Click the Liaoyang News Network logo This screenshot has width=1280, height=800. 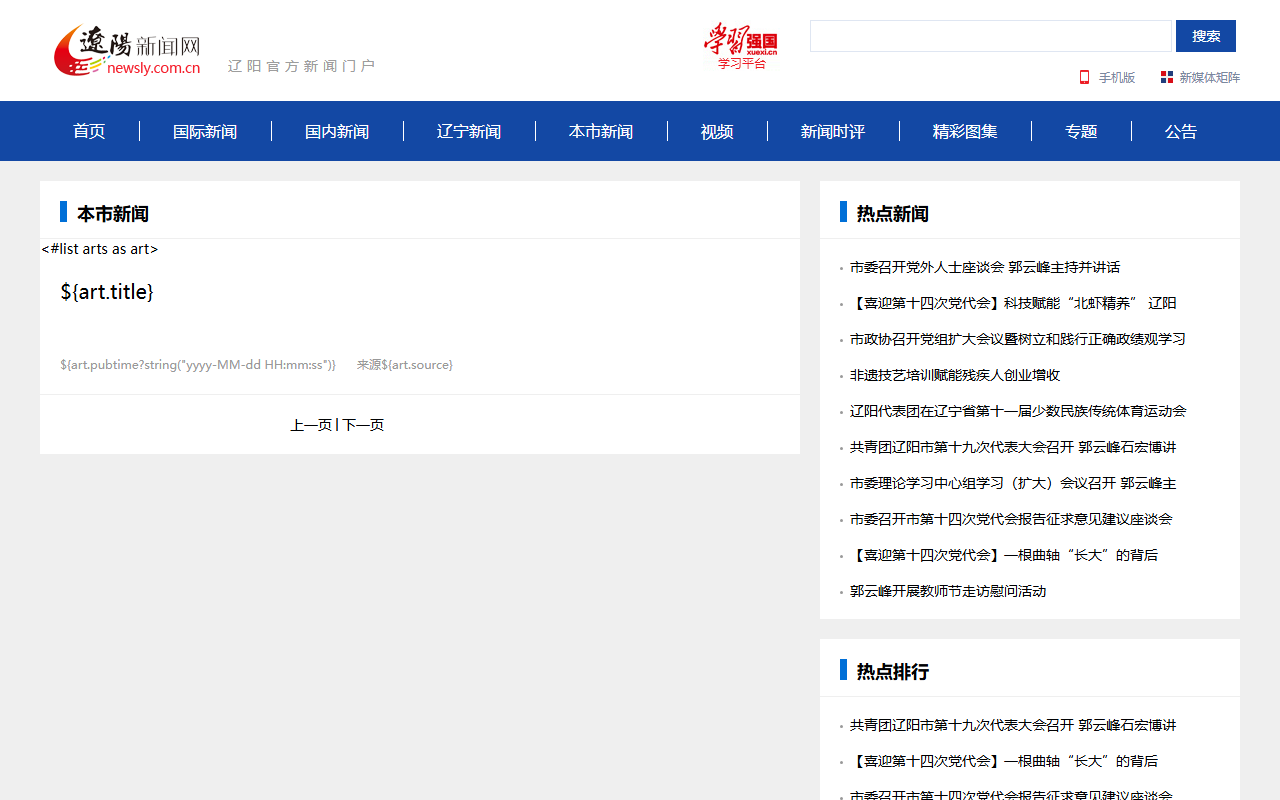127,50
